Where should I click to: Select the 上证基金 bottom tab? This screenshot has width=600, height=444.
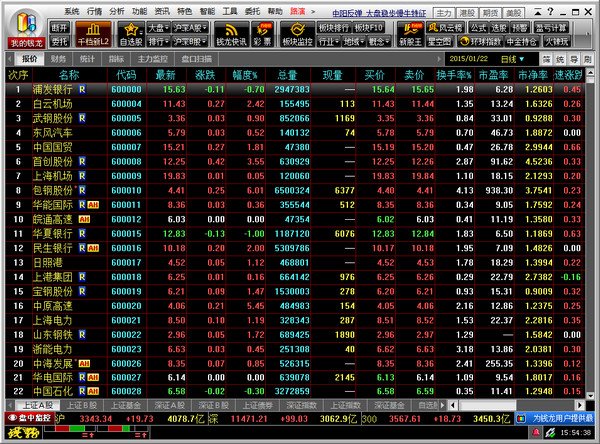pos(126,405)
